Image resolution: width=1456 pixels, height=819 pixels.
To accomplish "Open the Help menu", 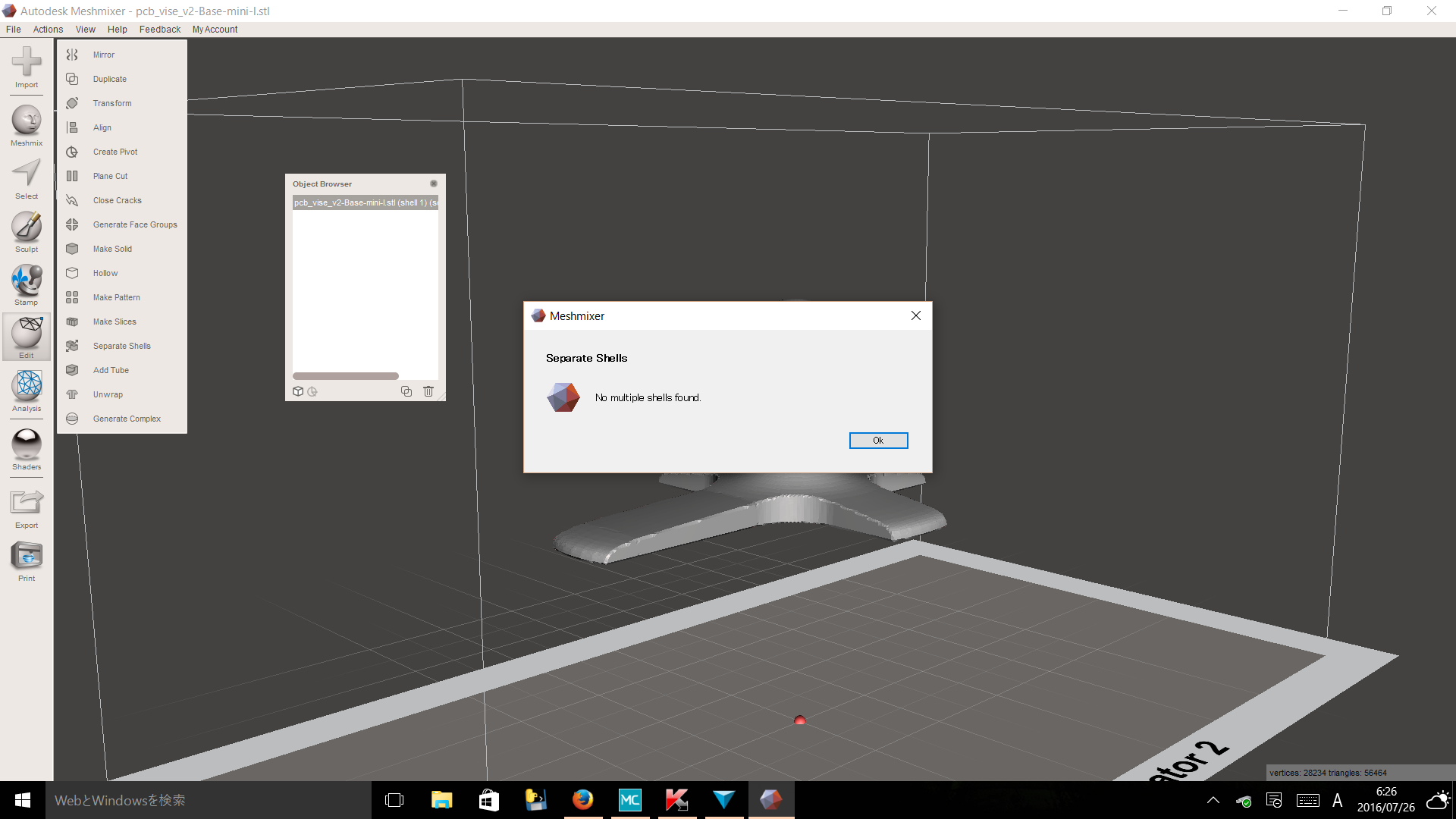I will coord(118,30).
